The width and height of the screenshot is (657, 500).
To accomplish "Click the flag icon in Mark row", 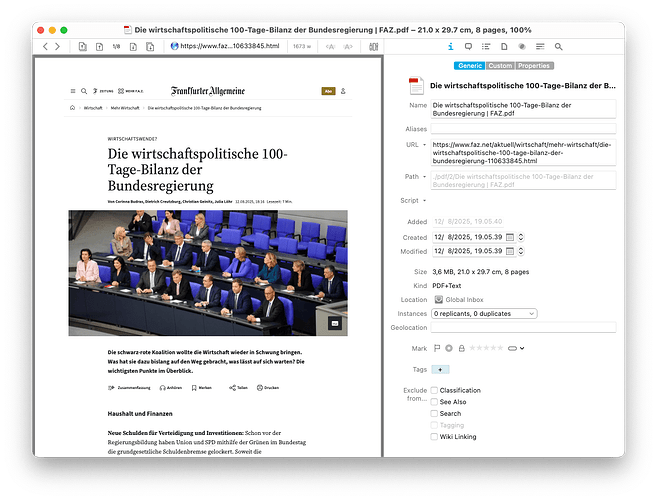I will [x=435, y=348].
